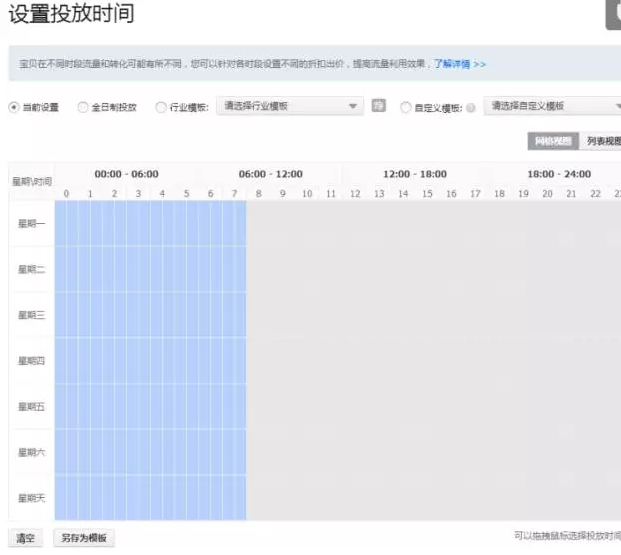Click the icon next to industry template dropdown
Image resolution: width=621 pixels, height=555 pixels.
tap(379, 106)
